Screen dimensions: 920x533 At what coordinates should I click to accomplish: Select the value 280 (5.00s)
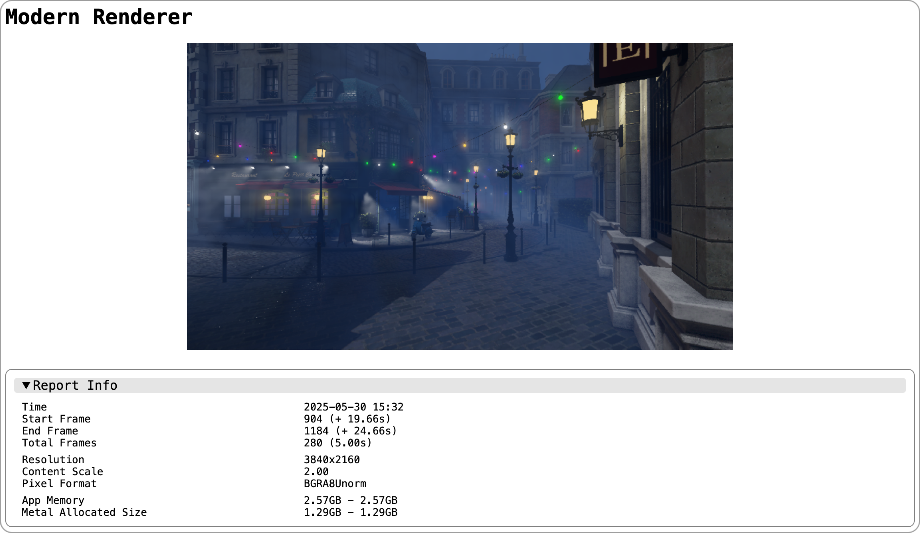(x=337, y=443)
